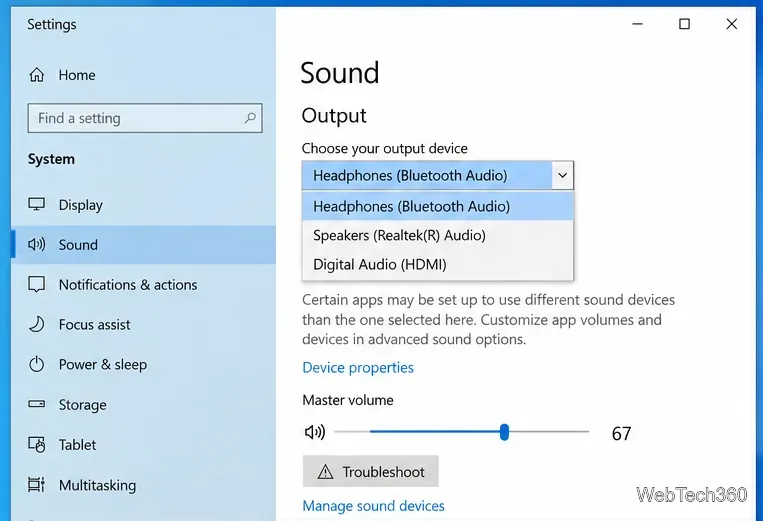The image size is (763, 521).
Task: Mute via master volume speaker icon
Action: pos(314,432)
